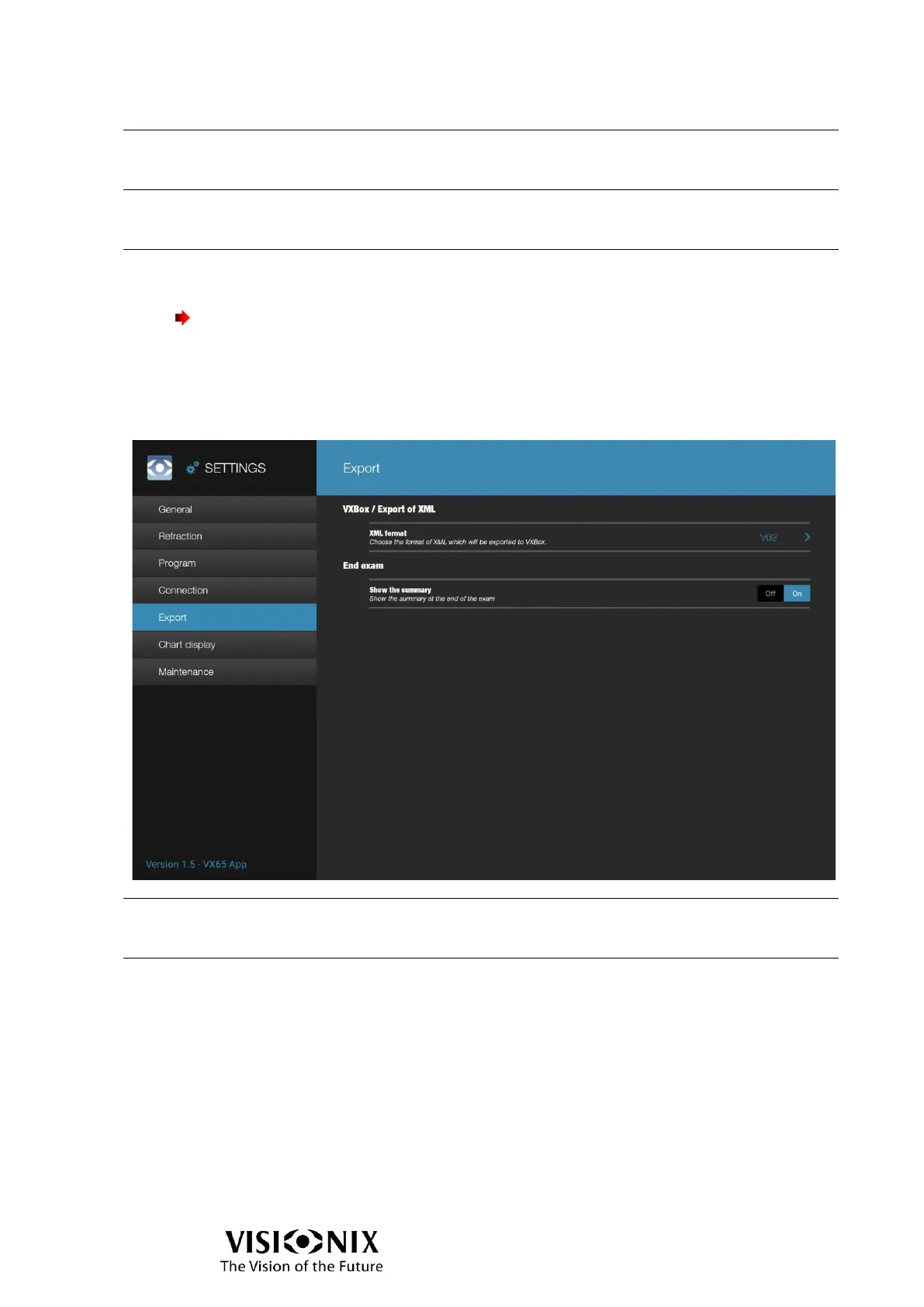
Task: Click the V02 XML format value
Action: coord(768,538)
